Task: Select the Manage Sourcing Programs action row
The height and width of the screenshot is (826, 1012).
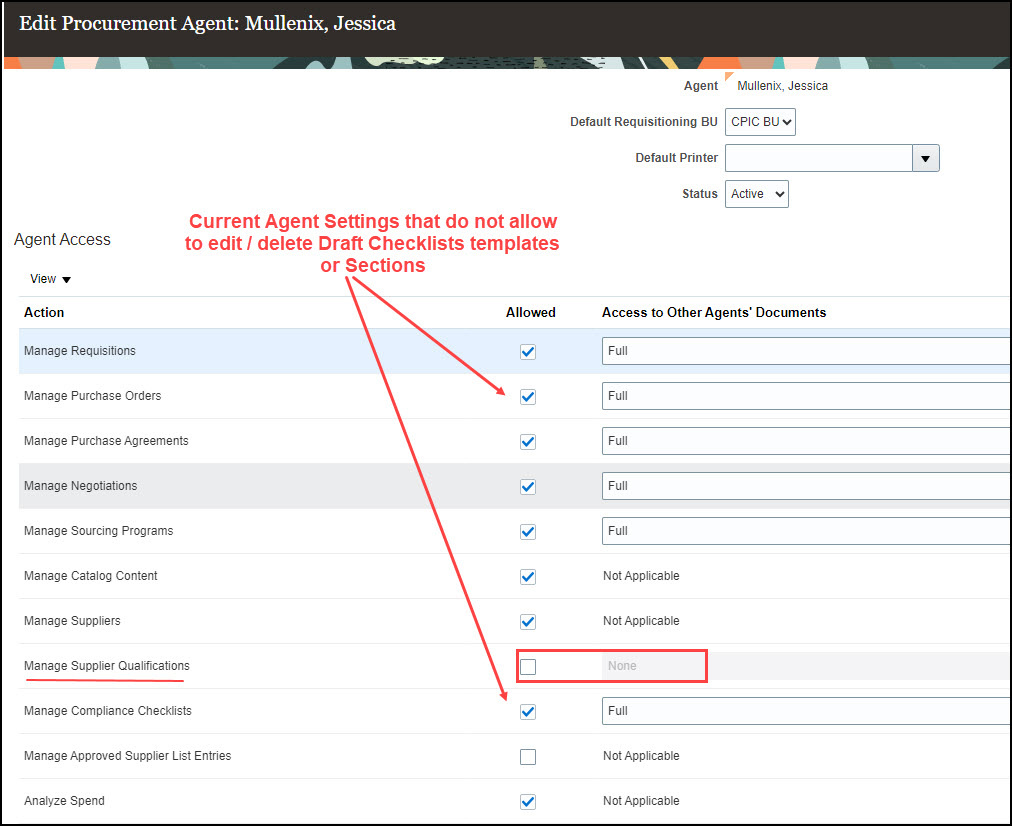Action: click(x=98, y=531)
